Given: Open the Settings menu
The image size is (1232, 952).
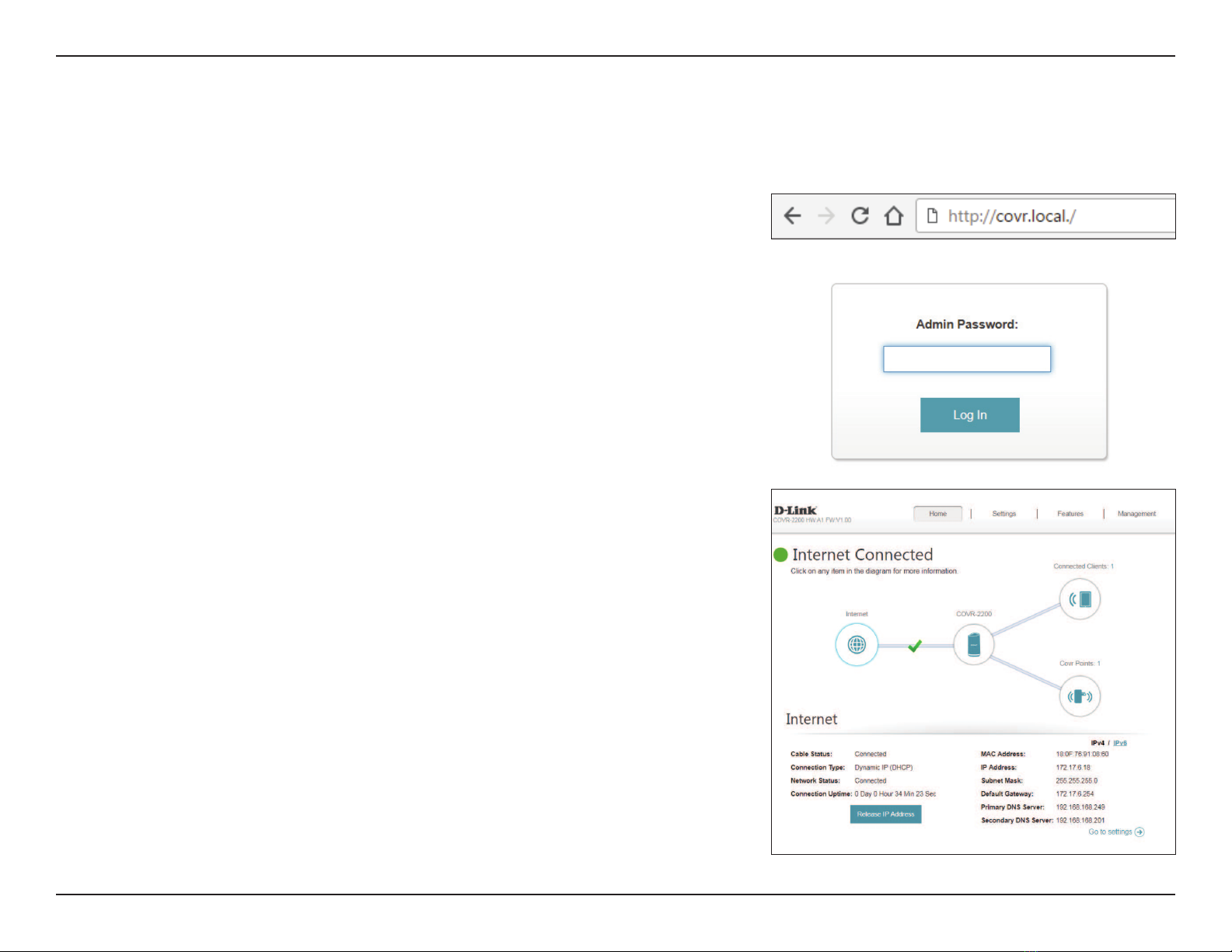Looking at the screenshot, I should (x=1003, y=514).
